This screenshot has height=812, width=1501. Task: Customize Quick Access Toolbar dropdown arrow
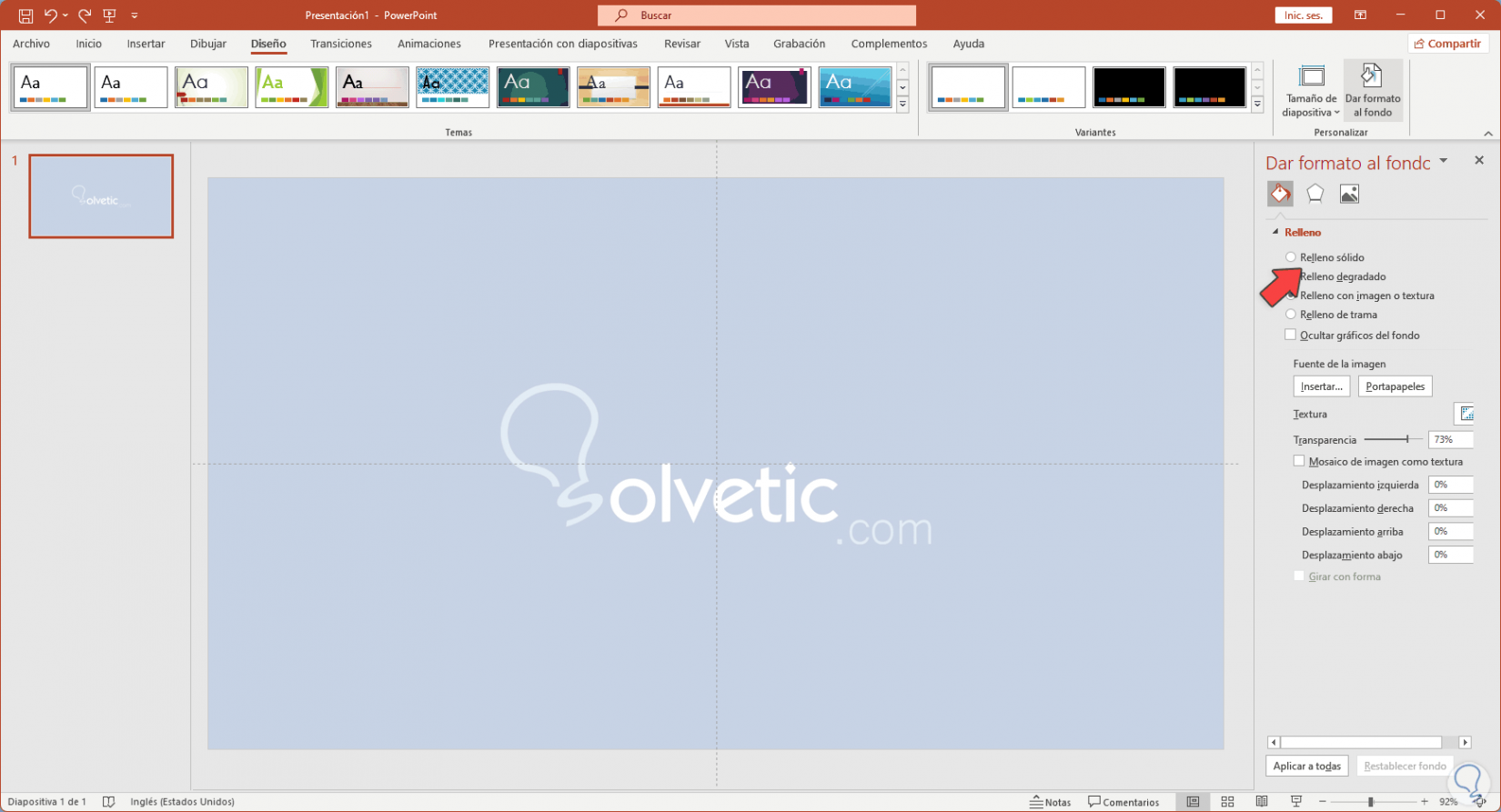click(x=135, y=15)
